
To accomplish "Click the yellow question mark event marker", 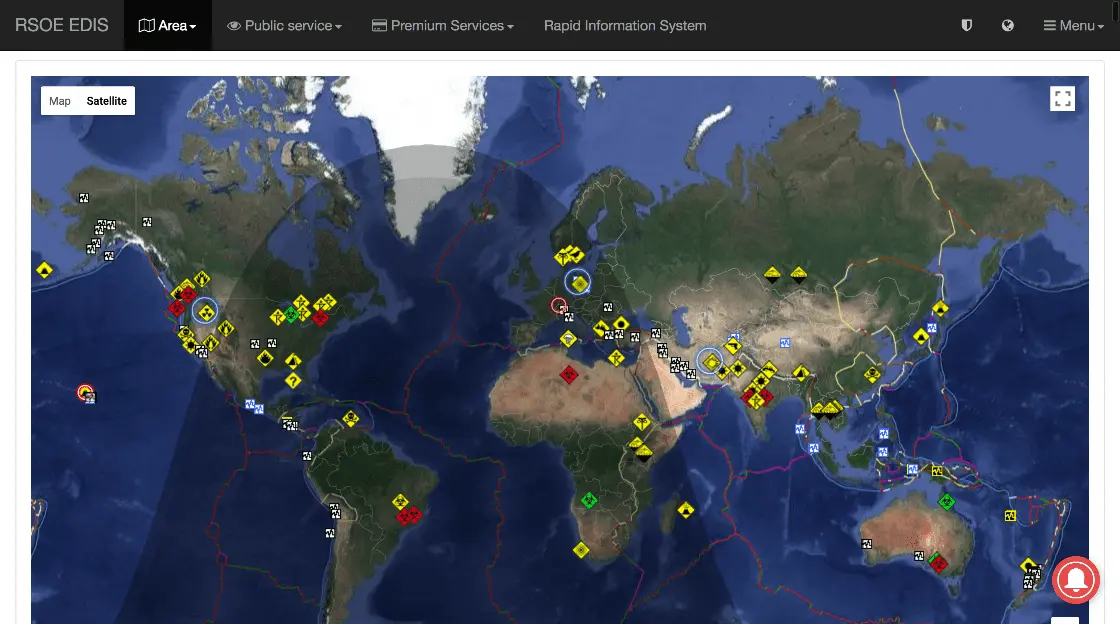I will click(x=293, y=381).
